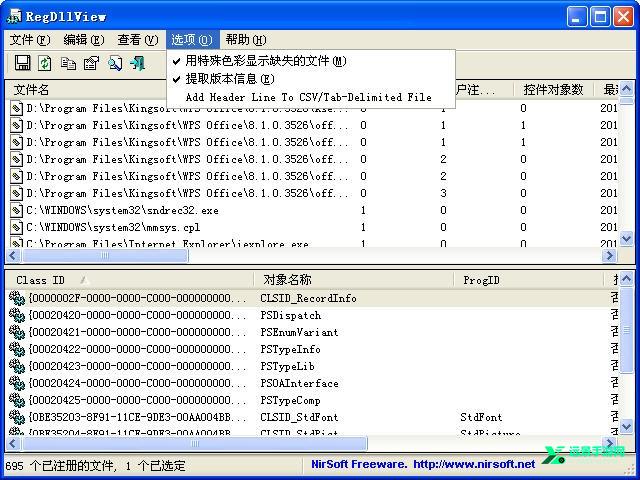Click the lower list's scroll left arrow
This screenshot has width=640, height=480.
click(12, 443)
